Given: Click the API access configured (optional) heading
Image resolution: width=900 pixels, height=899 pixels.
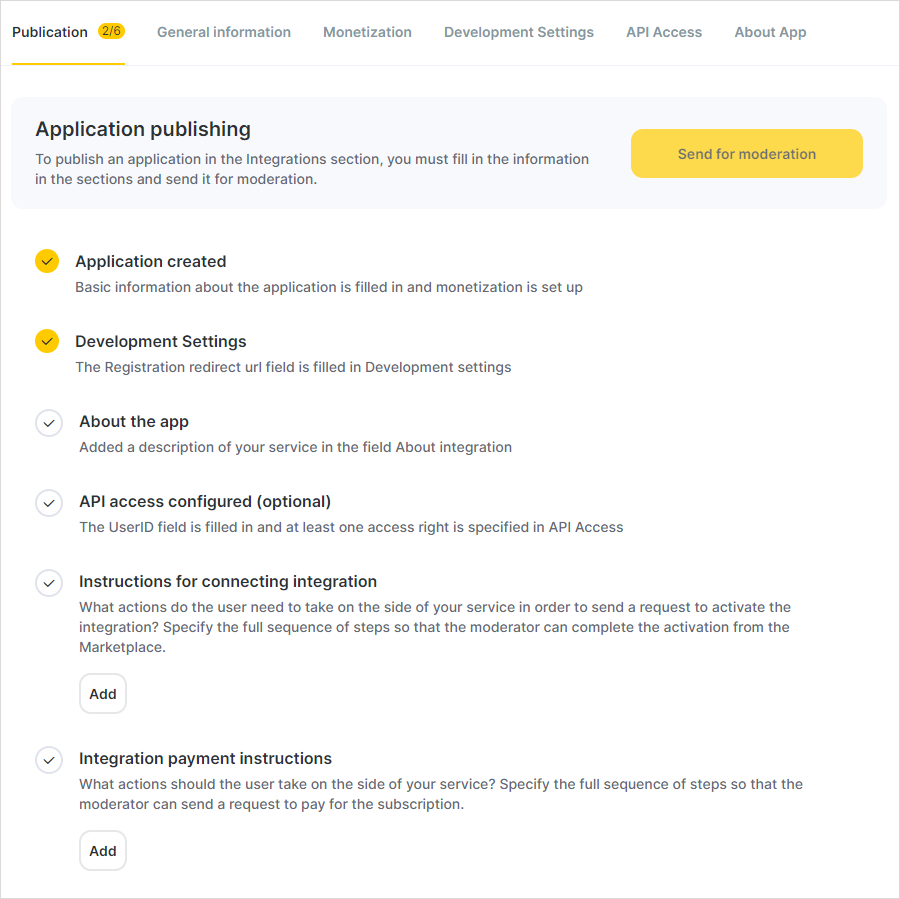Looking at the screenshot, I should (205, 501).
